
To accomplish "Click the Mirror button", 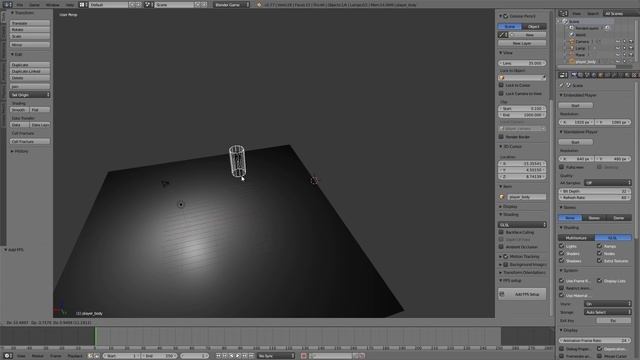I will coord(30,44).
